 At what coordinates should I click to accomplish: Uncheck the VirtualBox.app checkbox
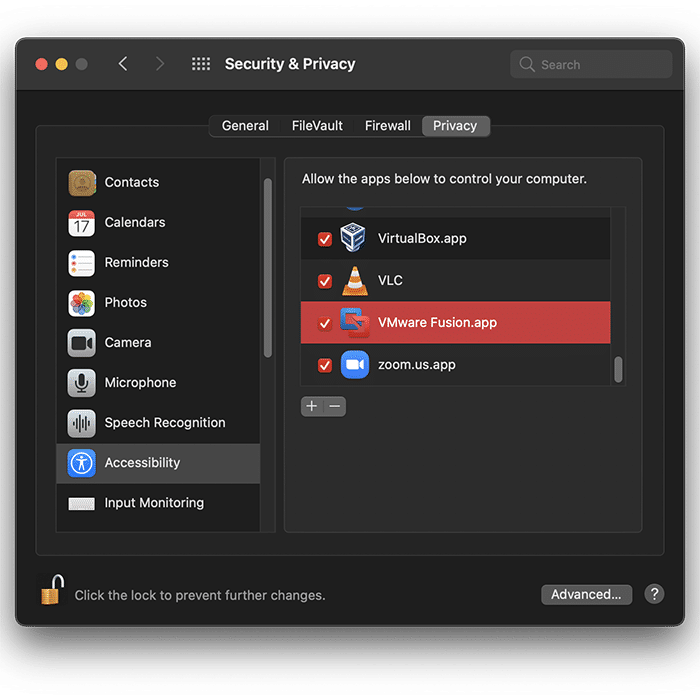point(325,239)
